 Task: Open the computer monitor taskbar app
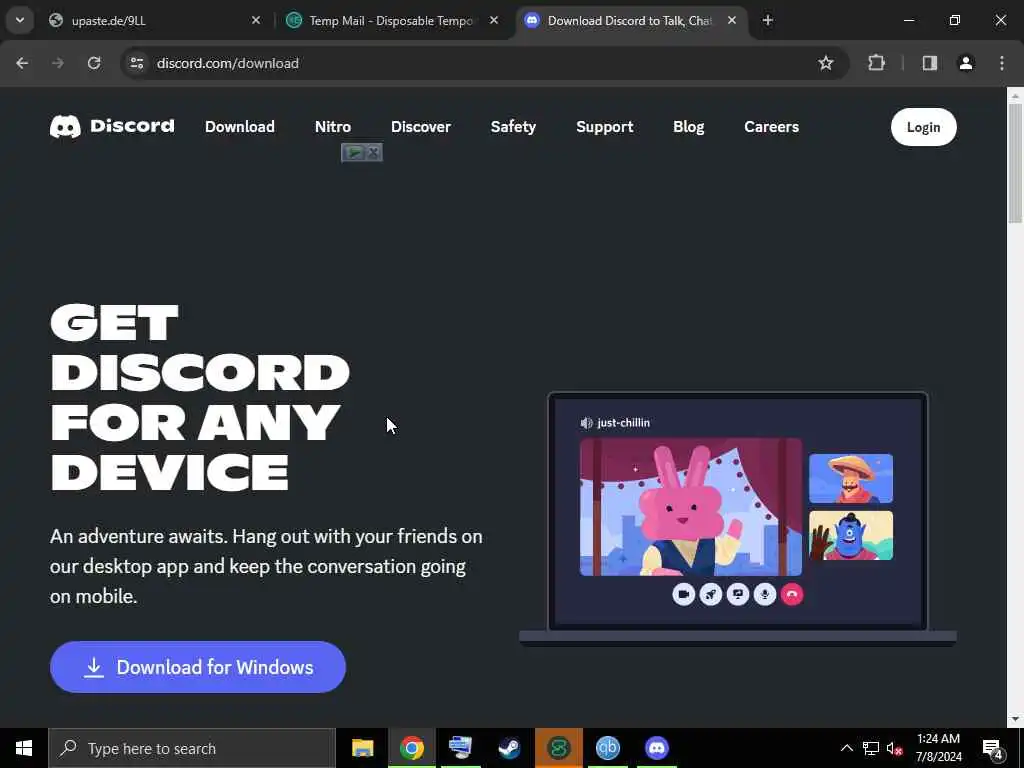coord(460,748)
